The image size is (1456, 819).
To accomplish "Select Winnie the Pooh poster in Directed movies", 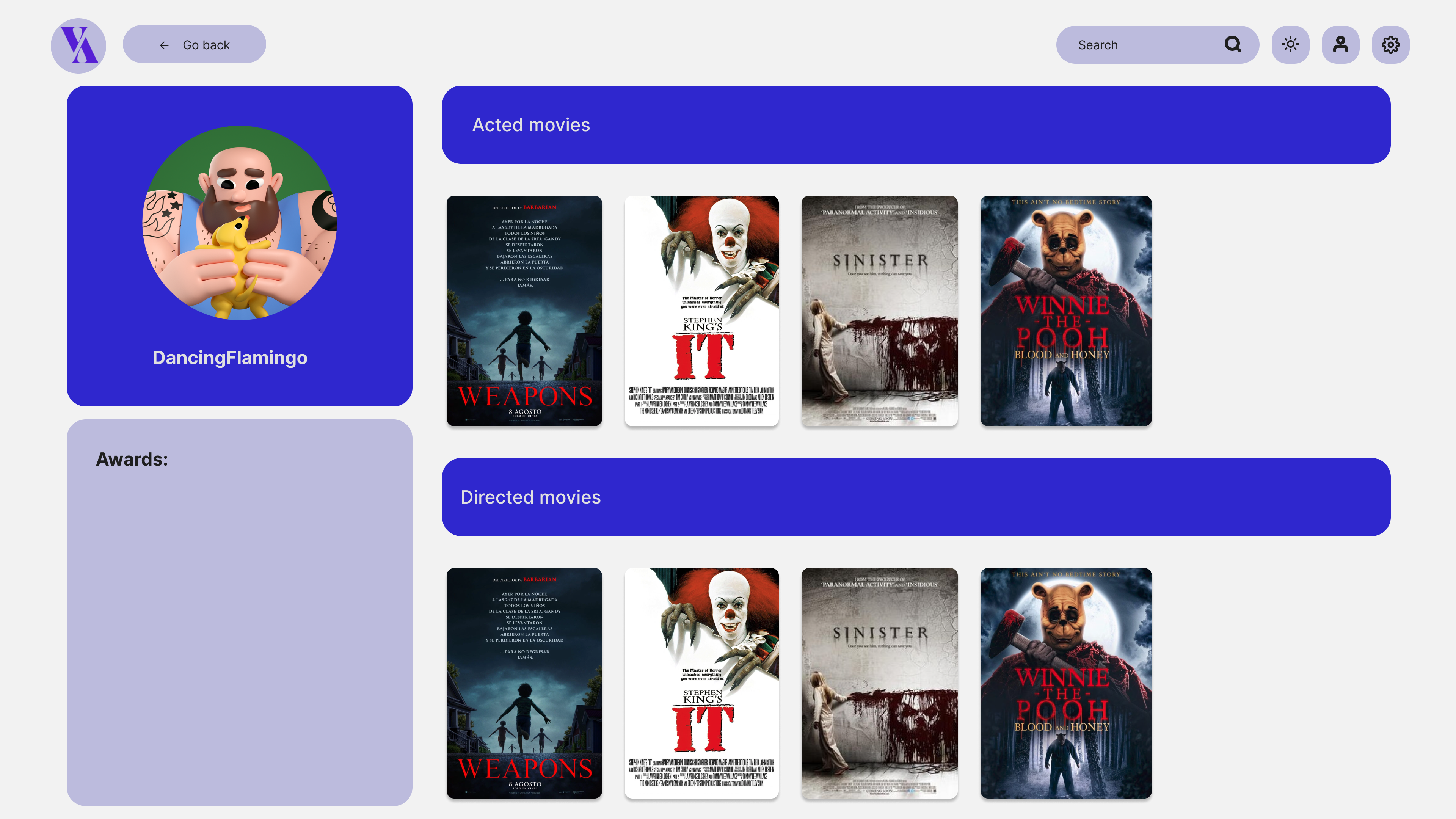I will point(1065,683).
